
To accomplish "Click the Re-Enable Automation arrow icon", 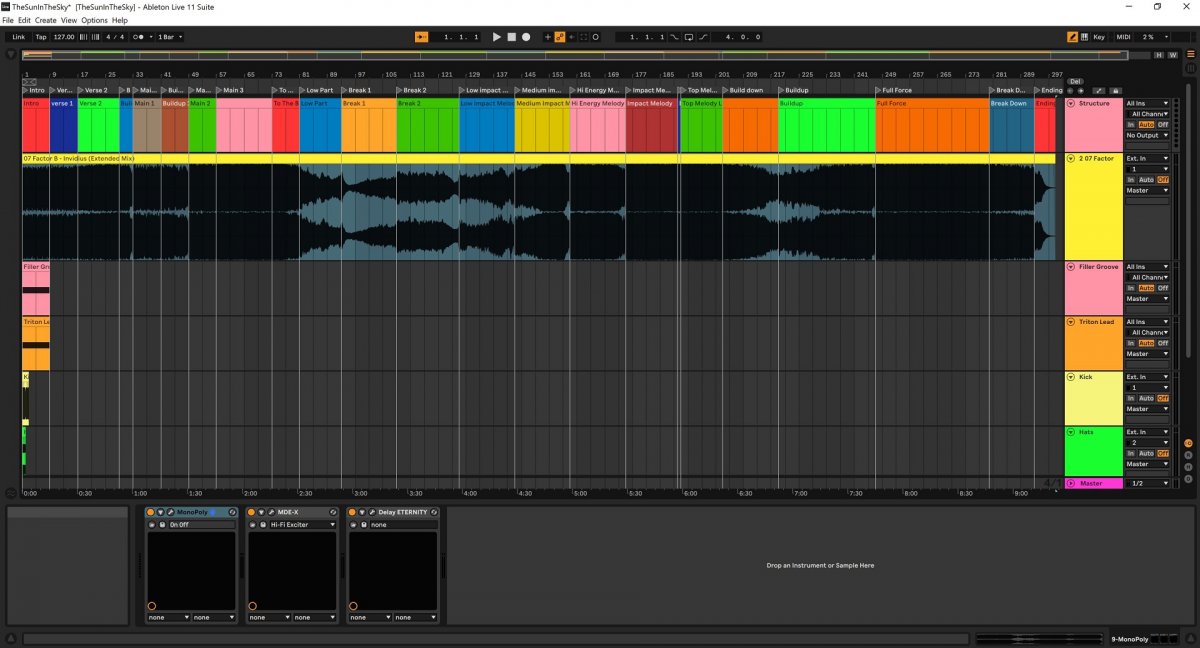I will pyautogui.click(x=571, y=37).
